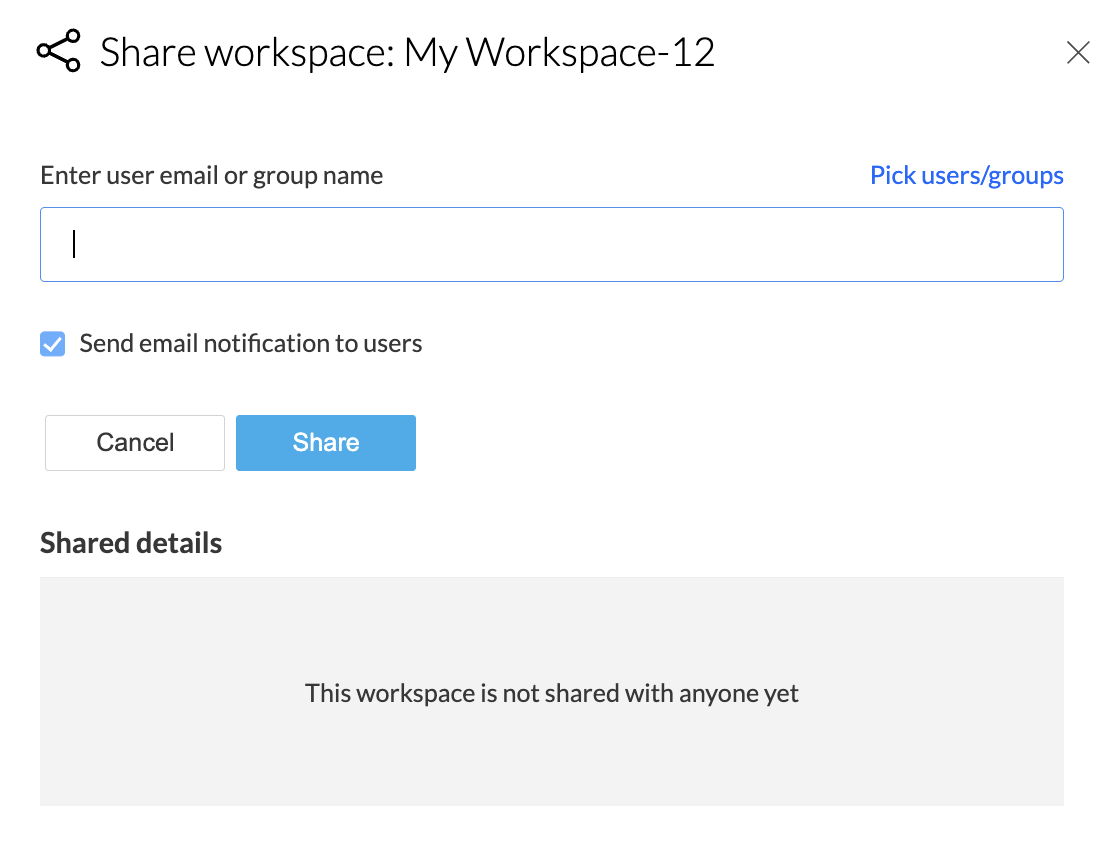Click the 'Share workspace:' title text
The height and width of the screenshot is (848, 1116).
pos(247,53)
